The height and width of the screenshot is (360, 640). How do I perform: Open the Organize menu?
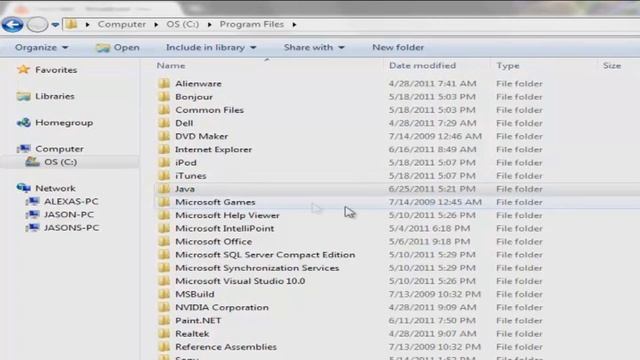coord(41,47)
